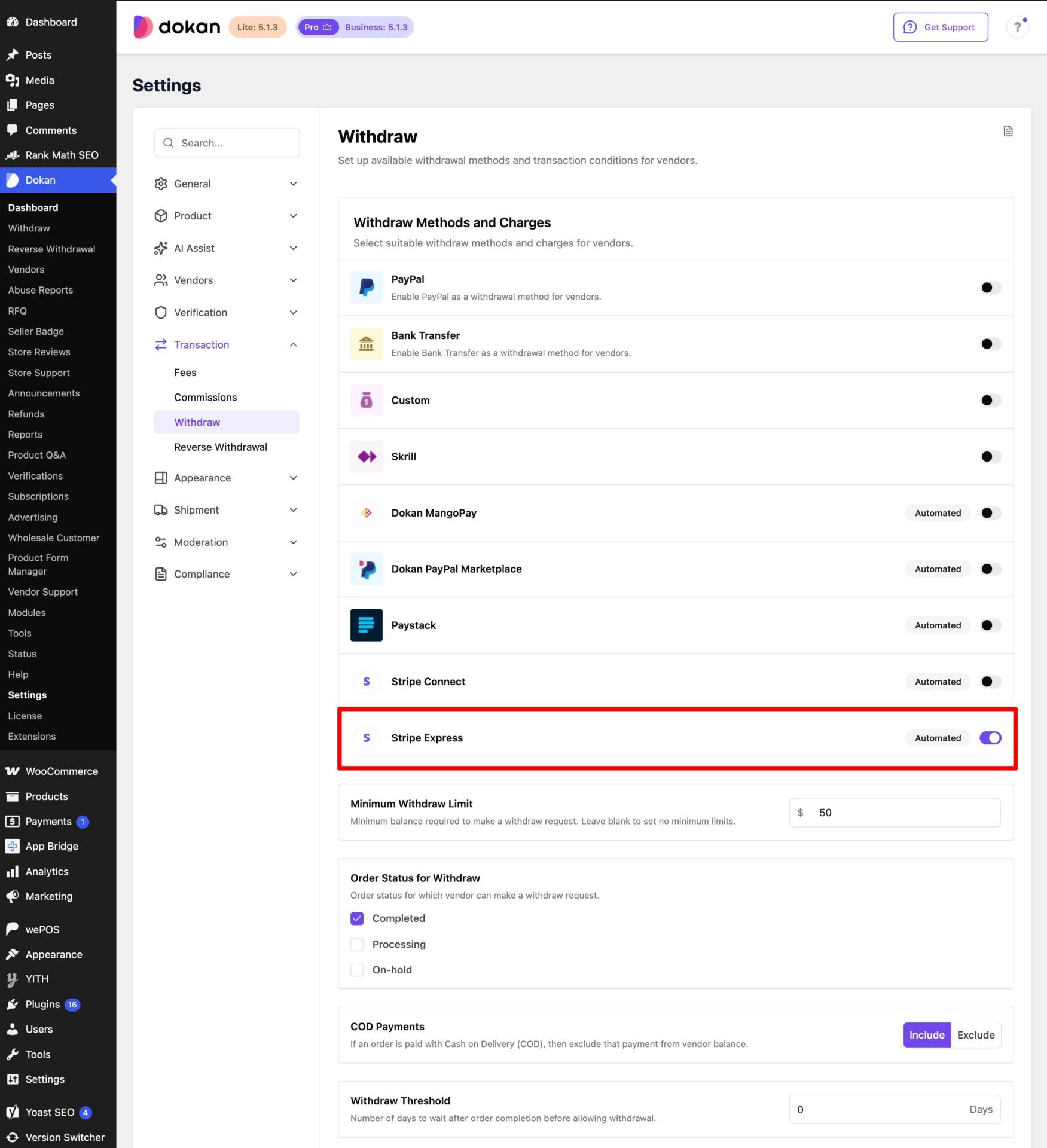Click the General gear icon in settings menu
This screenshot has width=1047, height=1148.
pyautogui.click(x=161, y=184)
